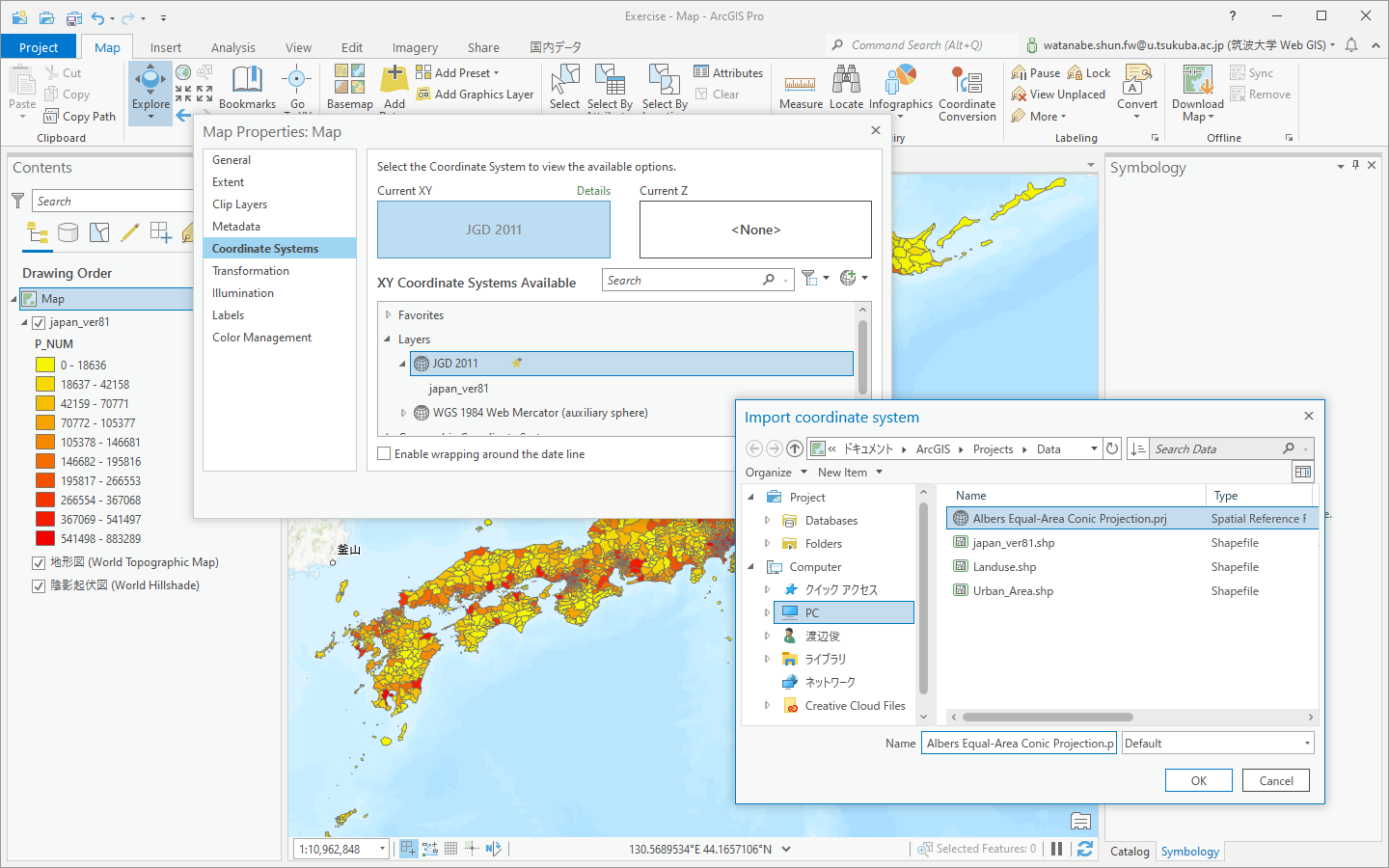This screenshot has width=1389, height=868.
Task: Click Lock labeling icon
Action: point(1075,72)
